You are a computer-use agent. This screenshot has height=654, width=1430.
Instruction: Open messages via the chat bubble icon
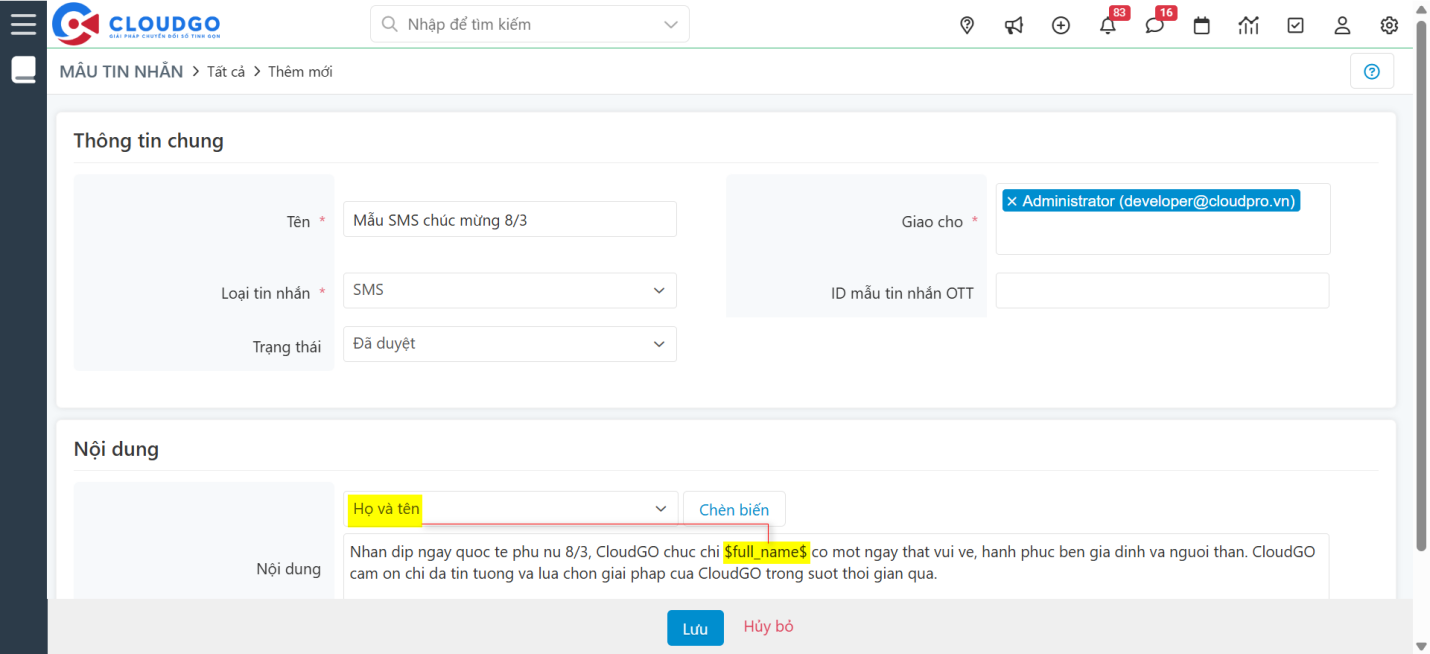click(x=1154, y=26)
